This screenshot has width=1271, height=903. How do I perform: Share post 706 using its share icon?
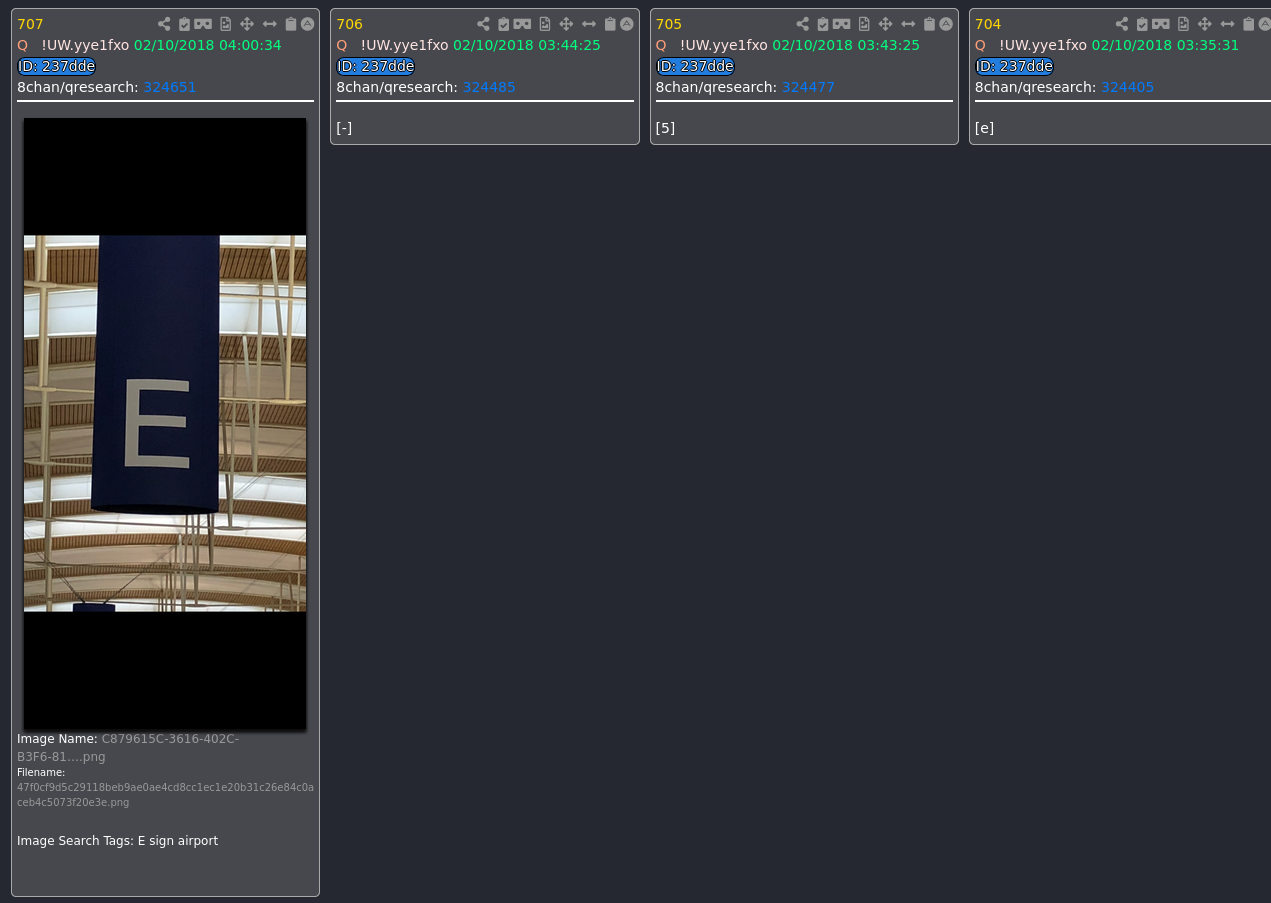[483, 24]
